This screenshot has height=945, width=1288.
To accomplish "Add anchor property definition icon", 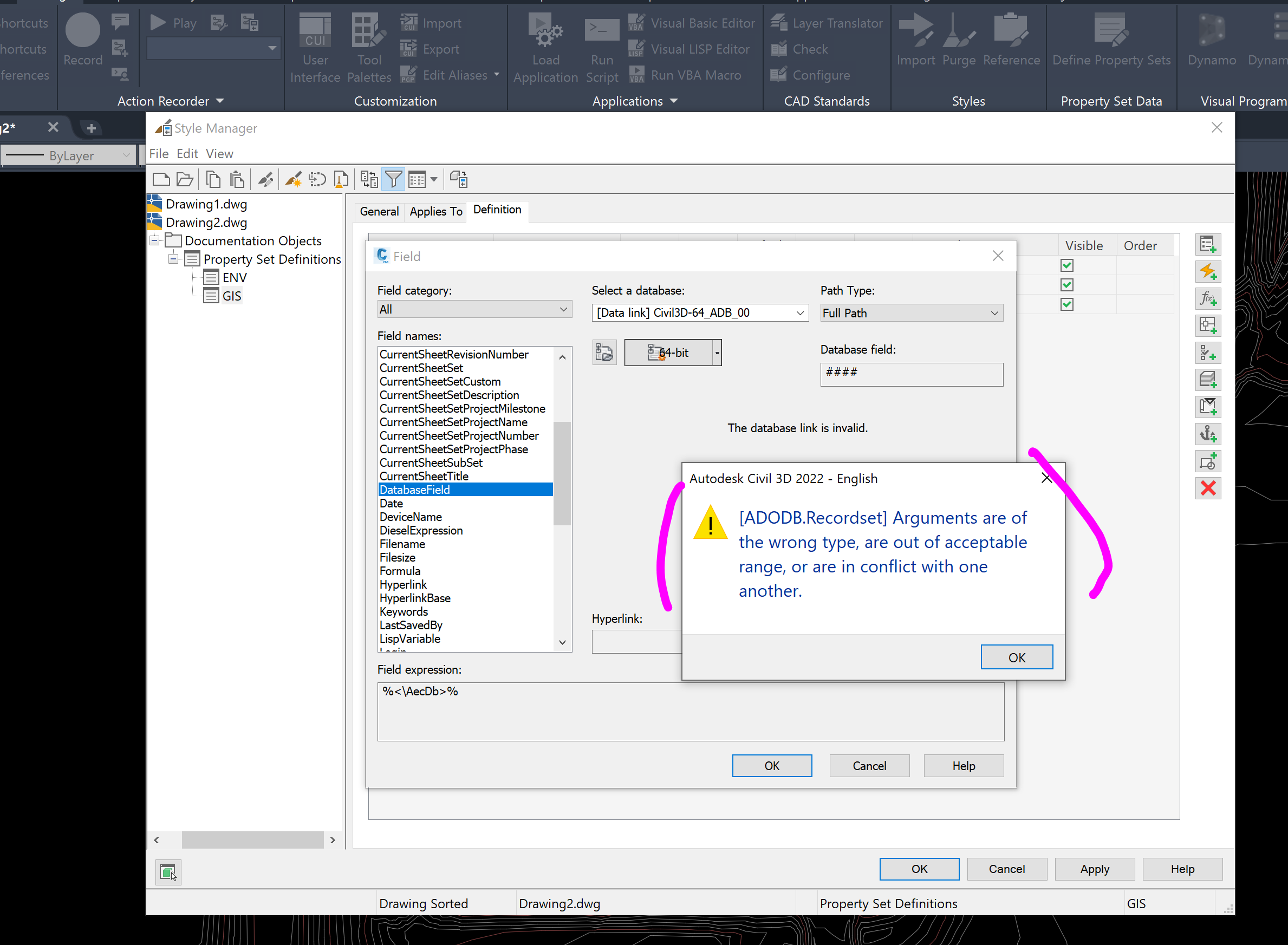I will click(1208, 434).
